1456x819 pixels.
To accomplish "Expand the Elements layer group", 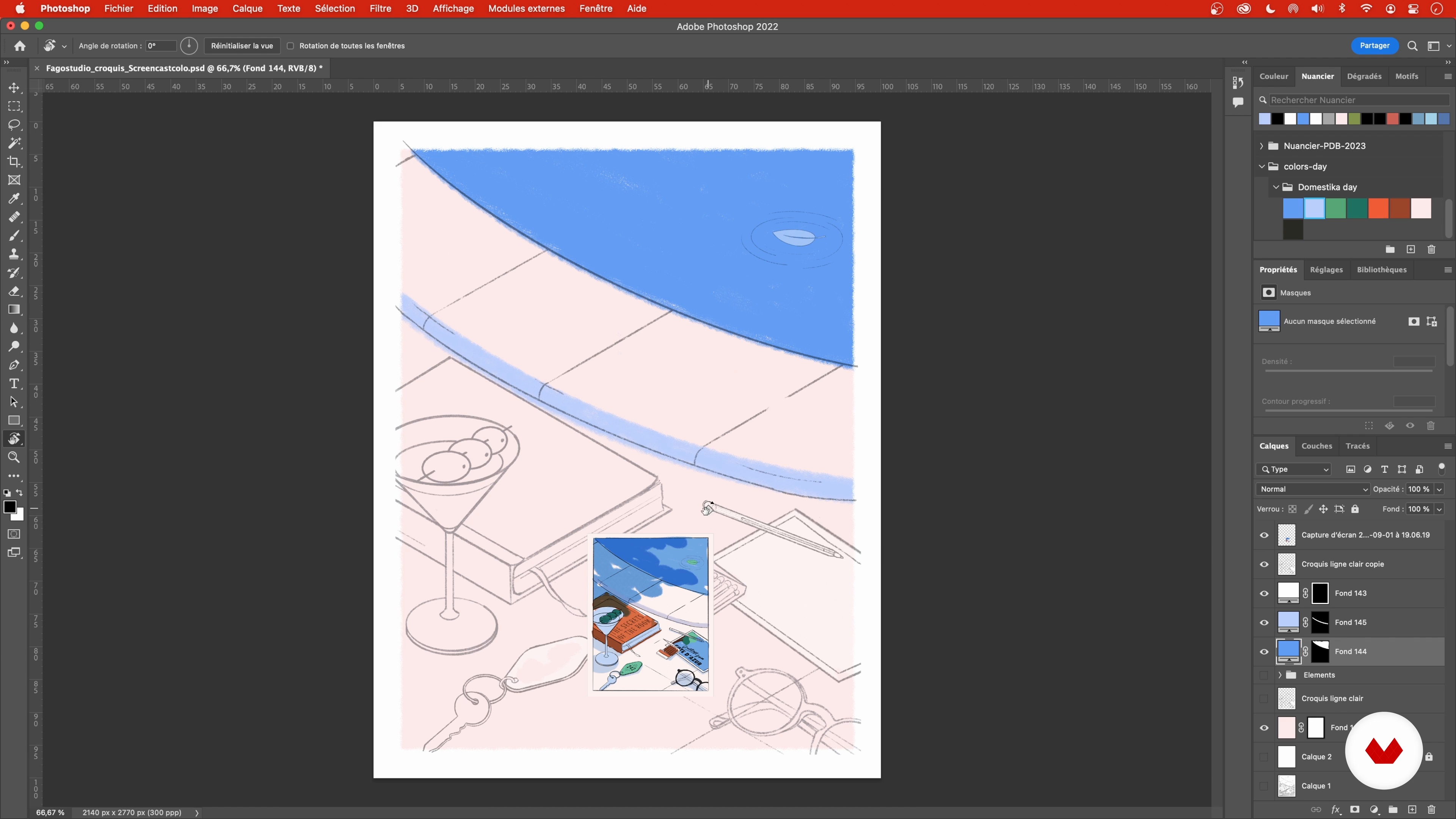I will [1280, 675].
